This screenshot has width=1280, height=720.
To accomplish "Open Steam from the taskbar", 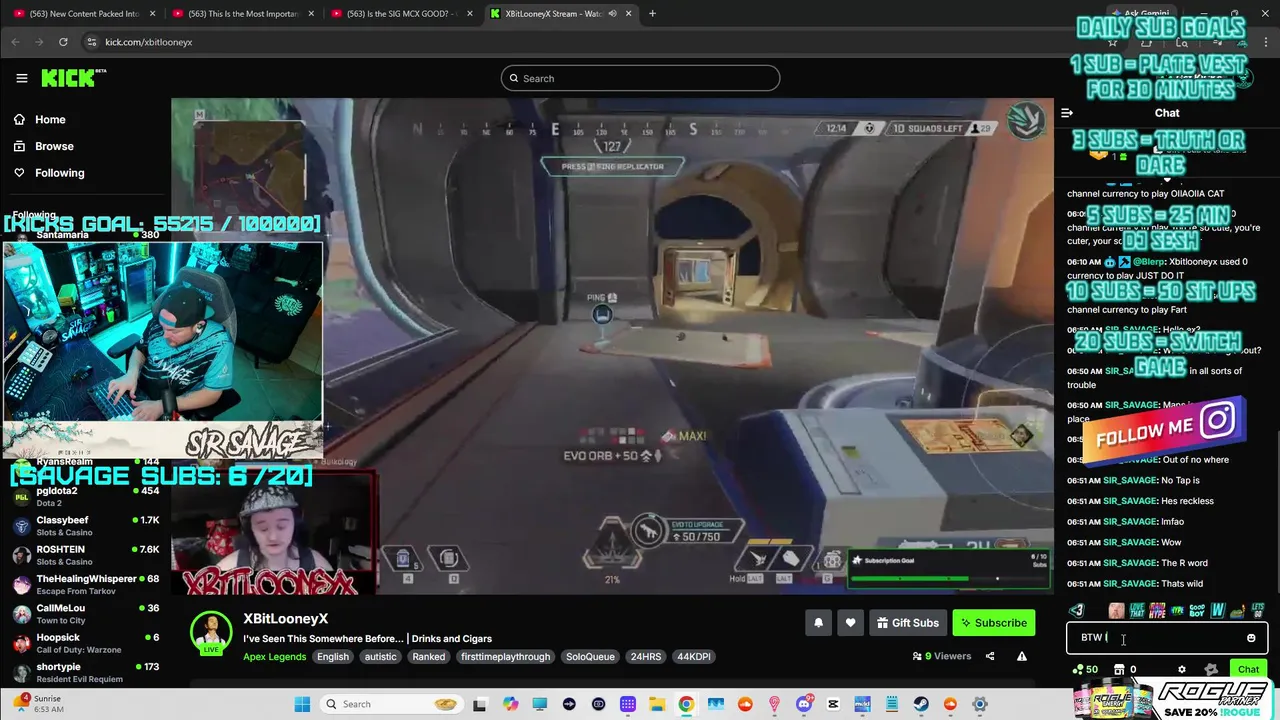I will point(920,704).
